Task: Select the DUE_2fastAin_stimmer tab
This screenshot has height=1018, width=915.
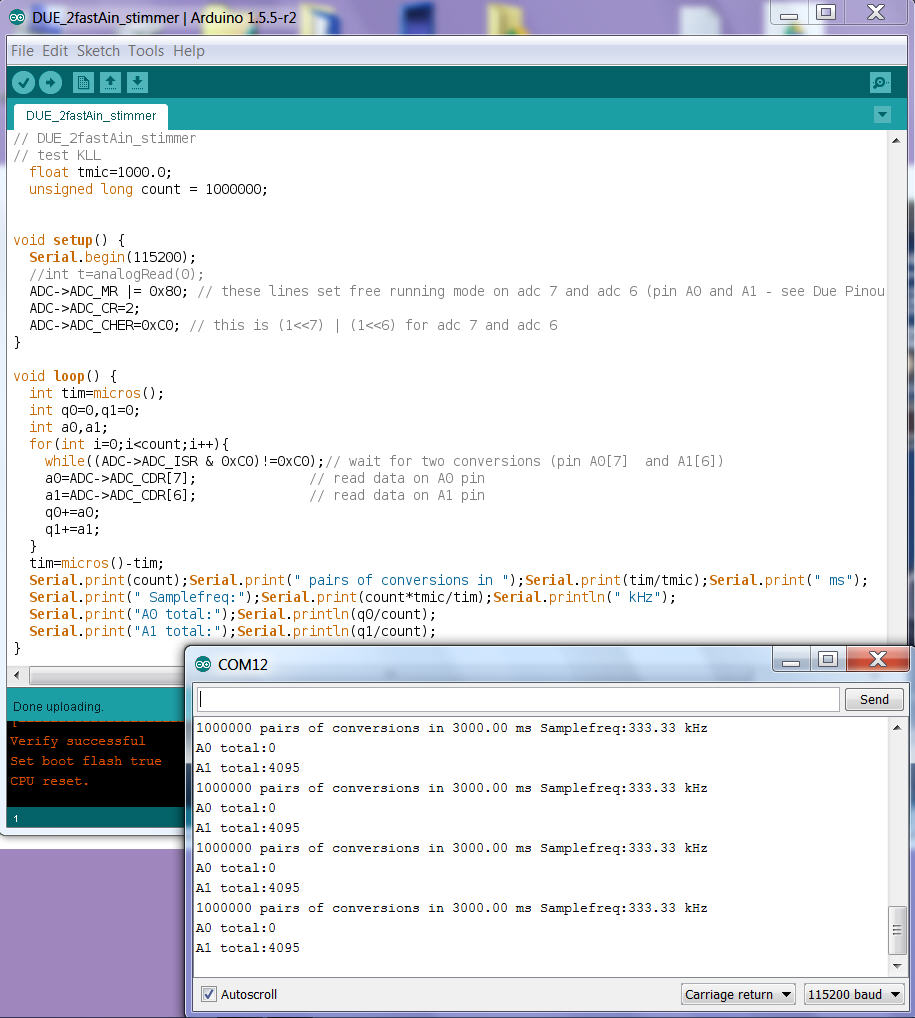Action: coord(90,115)
